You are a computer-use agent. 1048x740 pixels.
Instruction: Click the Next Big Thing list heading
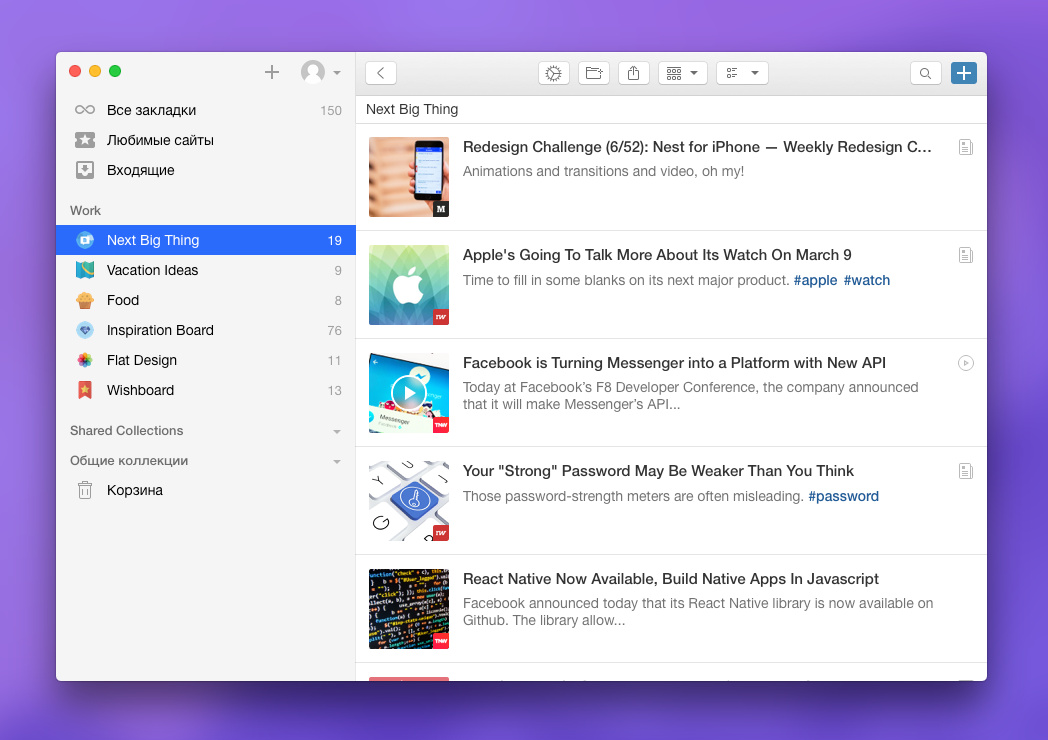tap(412, 109)
